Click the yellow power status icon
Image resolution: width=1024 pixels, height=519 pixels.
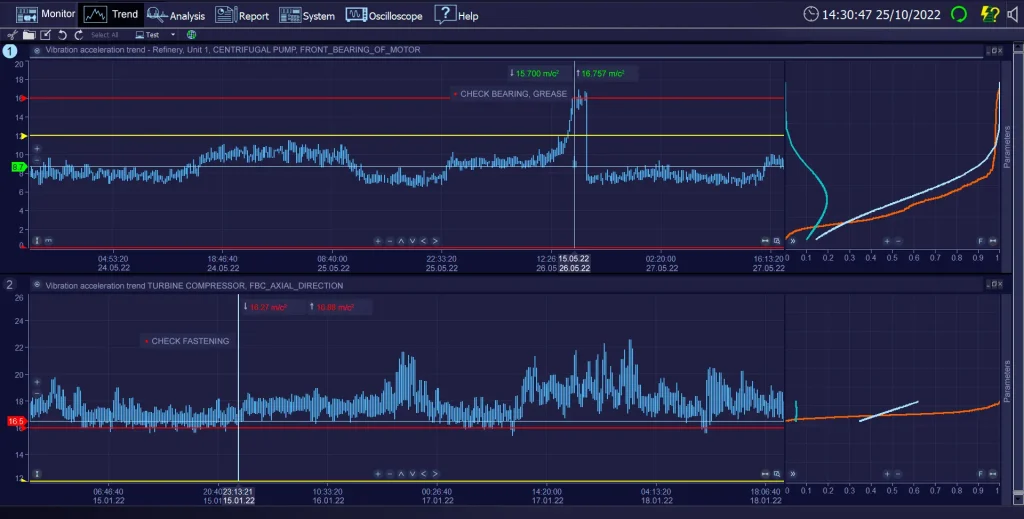point(989,15)
